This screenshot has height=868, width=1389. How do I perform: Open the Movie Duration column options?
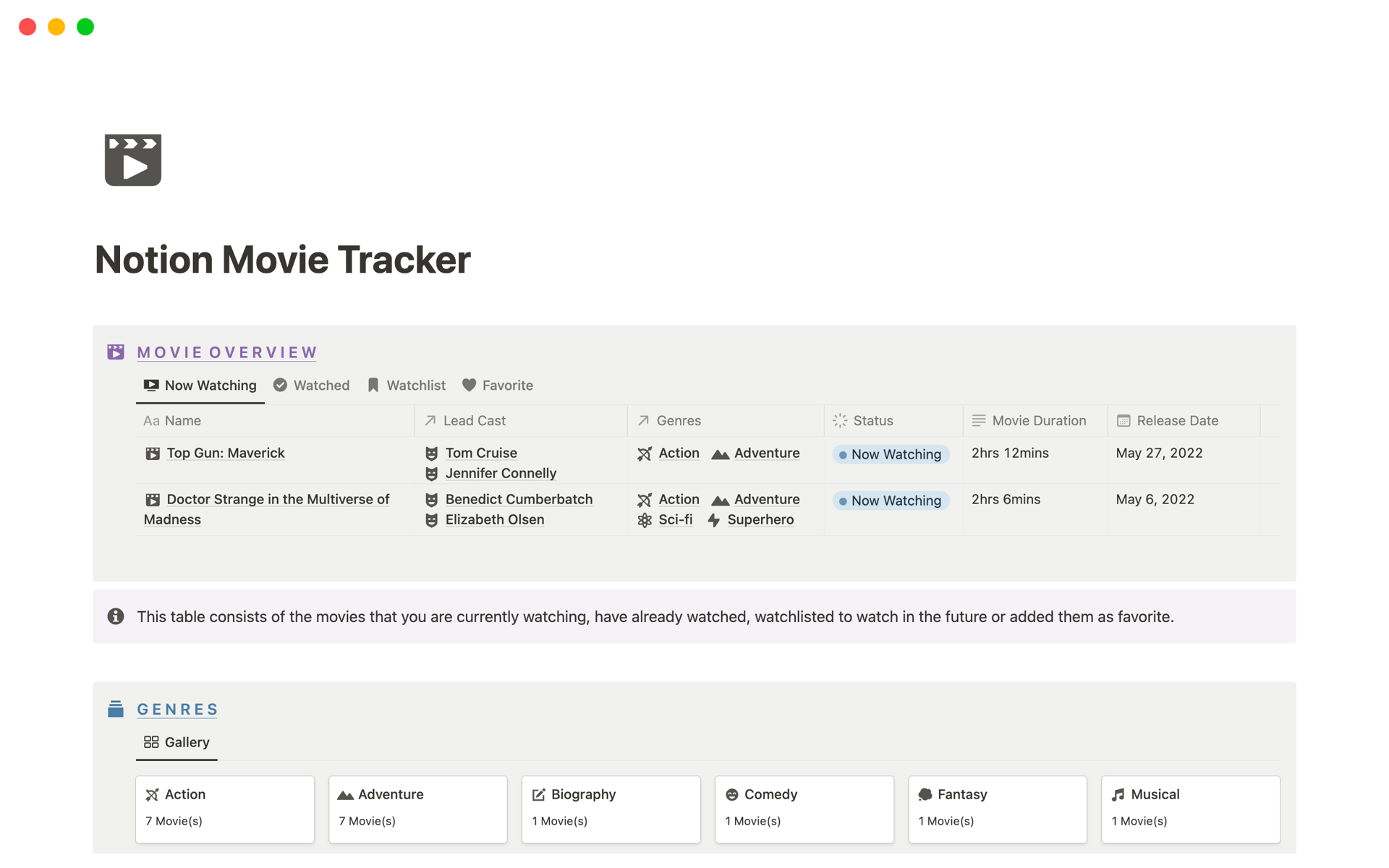coord(1038,420)
